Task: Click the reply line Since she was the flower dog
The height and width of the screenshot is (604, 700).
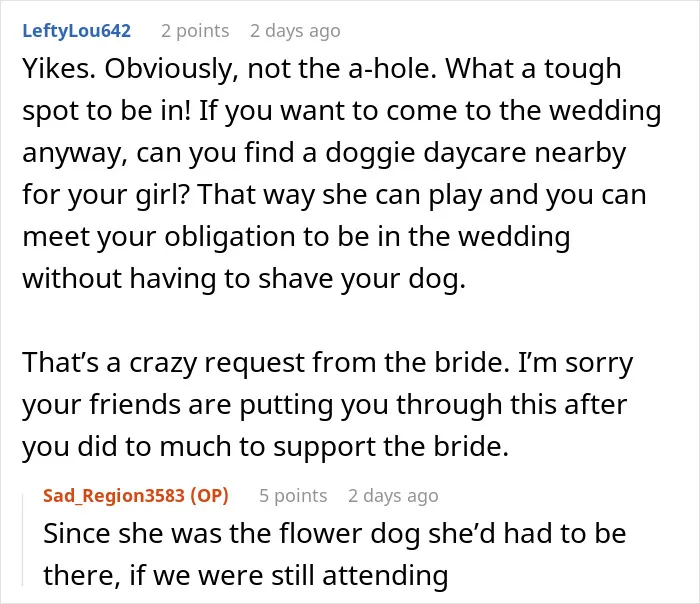Action: pos(335,534)
